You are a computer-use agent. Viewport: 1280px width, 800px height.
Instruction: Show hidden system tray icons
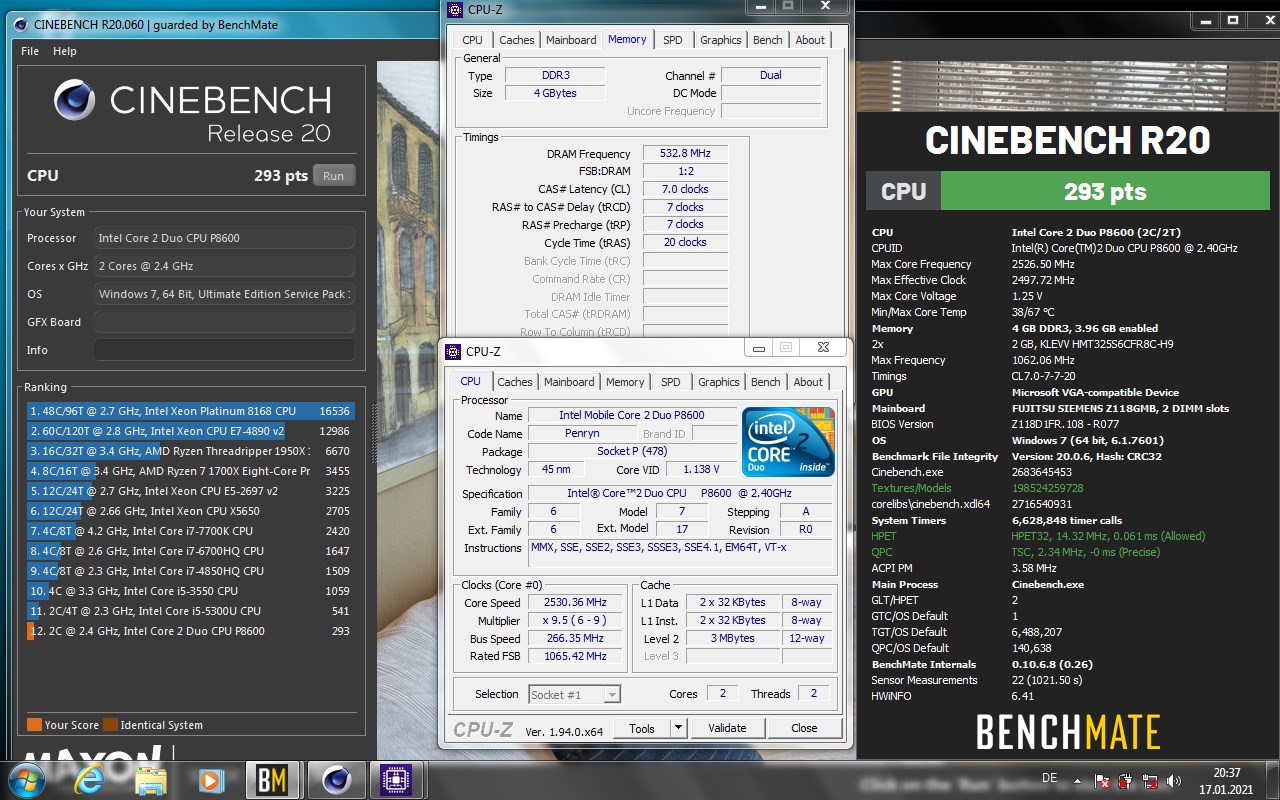tap(1078, 780)
